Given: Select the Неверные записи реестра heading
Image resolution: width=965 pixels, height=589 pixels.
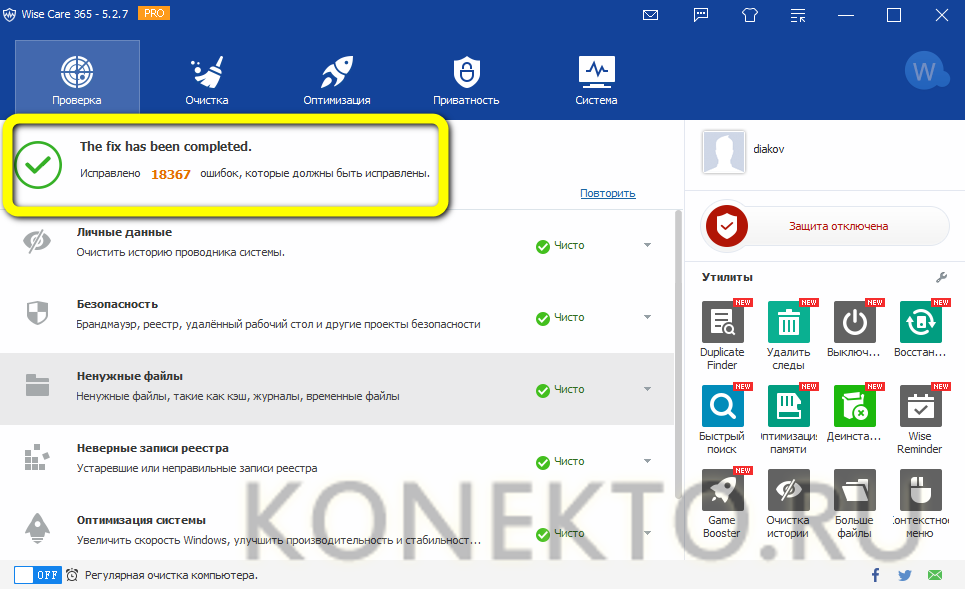Looking at the screenshot, I should [153, 448].
